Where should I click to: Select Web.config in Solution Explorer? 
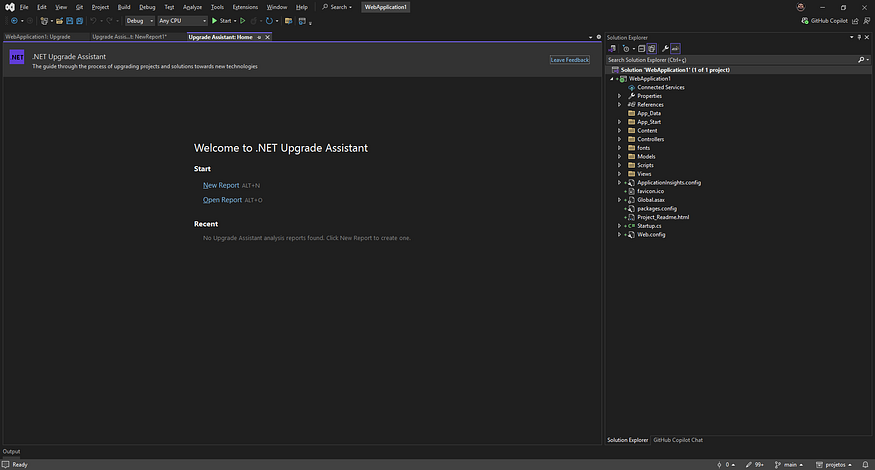coord(651,234)
